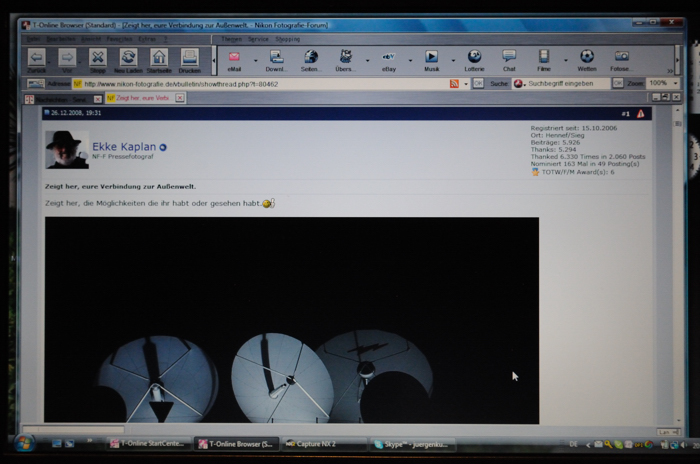Stop page loading with the Stopp button
The image size is (700, 464).
(97, 58)
